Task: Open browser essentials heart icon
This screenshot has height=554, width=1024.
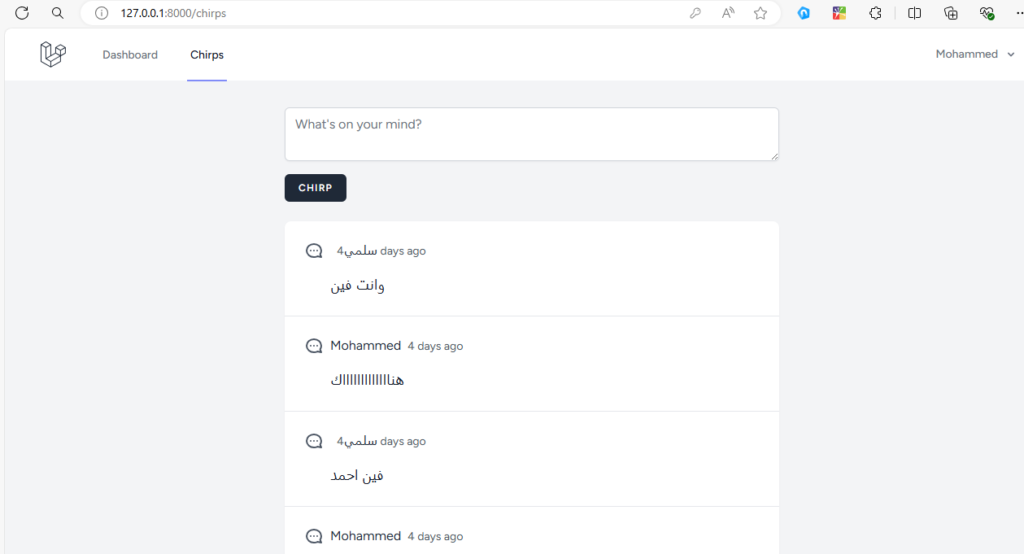Action: pos(987,13)
